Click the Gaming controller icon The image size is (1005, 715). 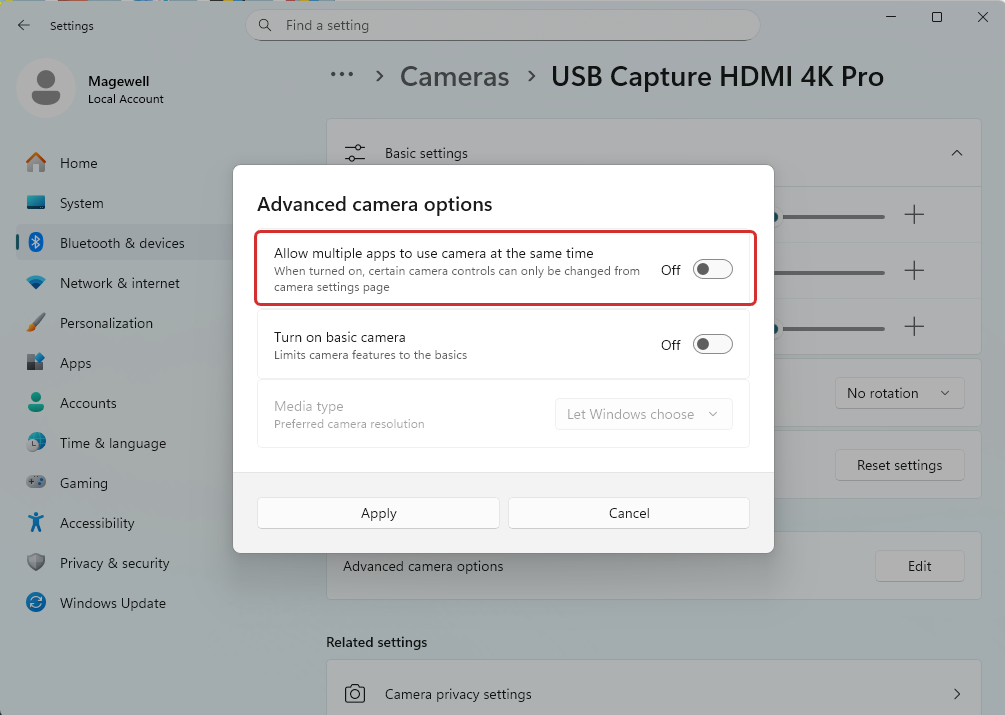pos(36,483)
